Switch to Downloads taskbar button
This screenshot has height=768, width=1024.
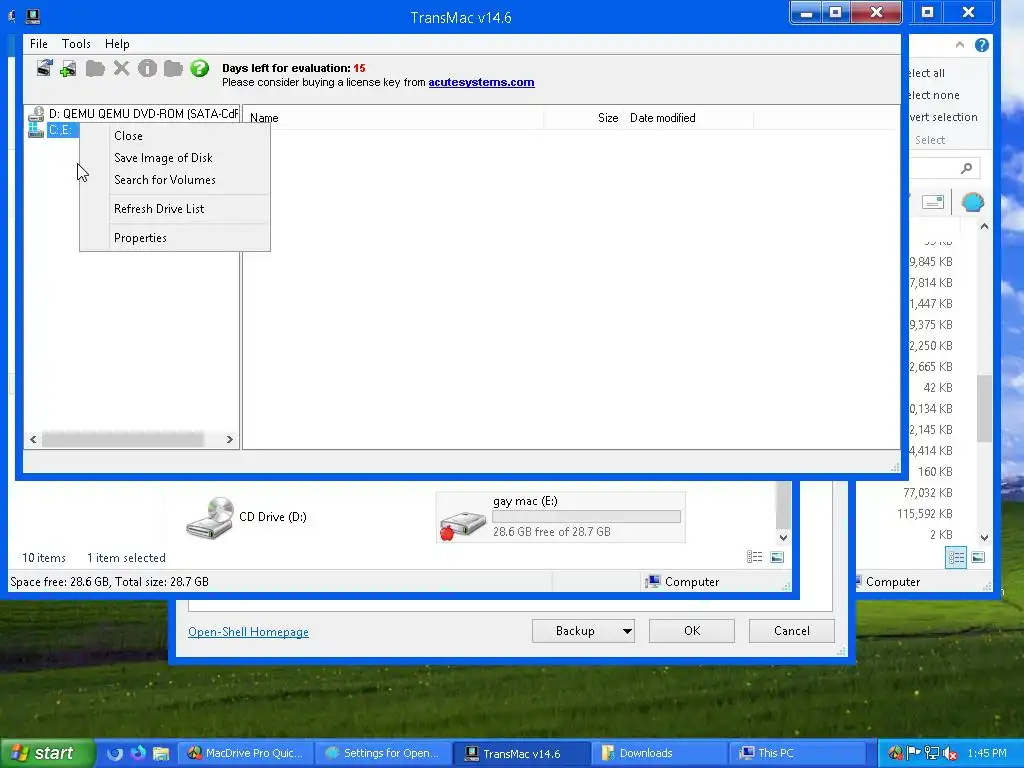[x=660, y=754]
